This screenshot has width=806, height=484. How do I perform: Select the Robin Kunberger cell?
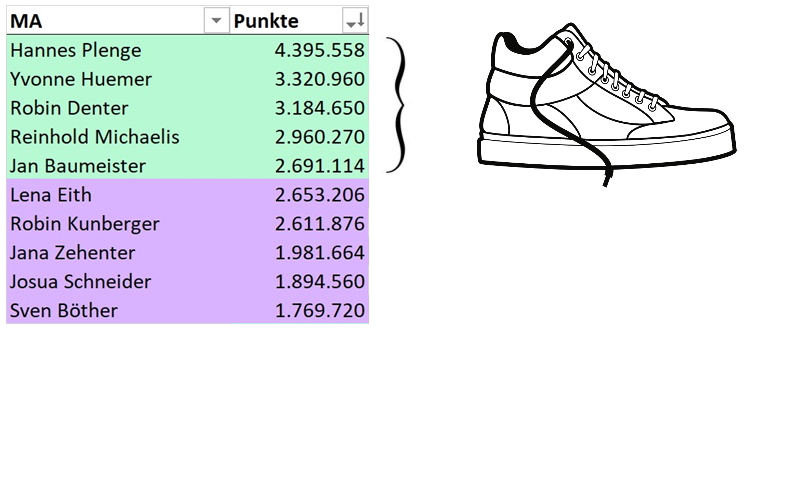click(x=118, y=224)
